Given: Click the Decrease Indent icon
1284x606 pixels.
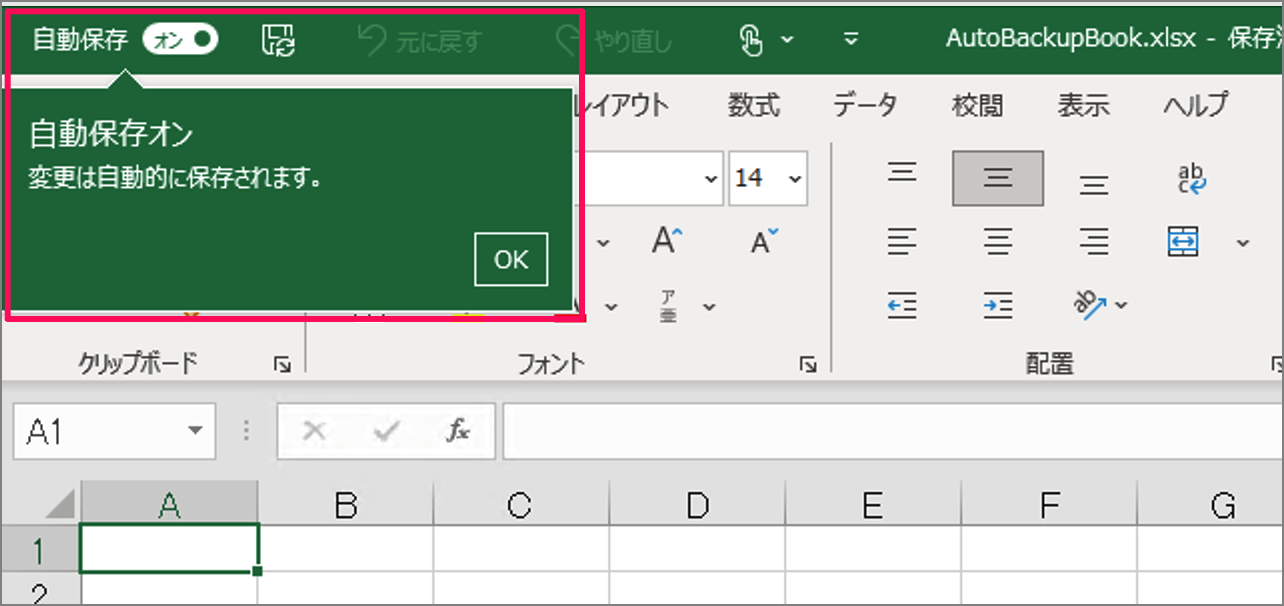Looking at the screenshot, I should pyautogui.click(x=901, y=305).
